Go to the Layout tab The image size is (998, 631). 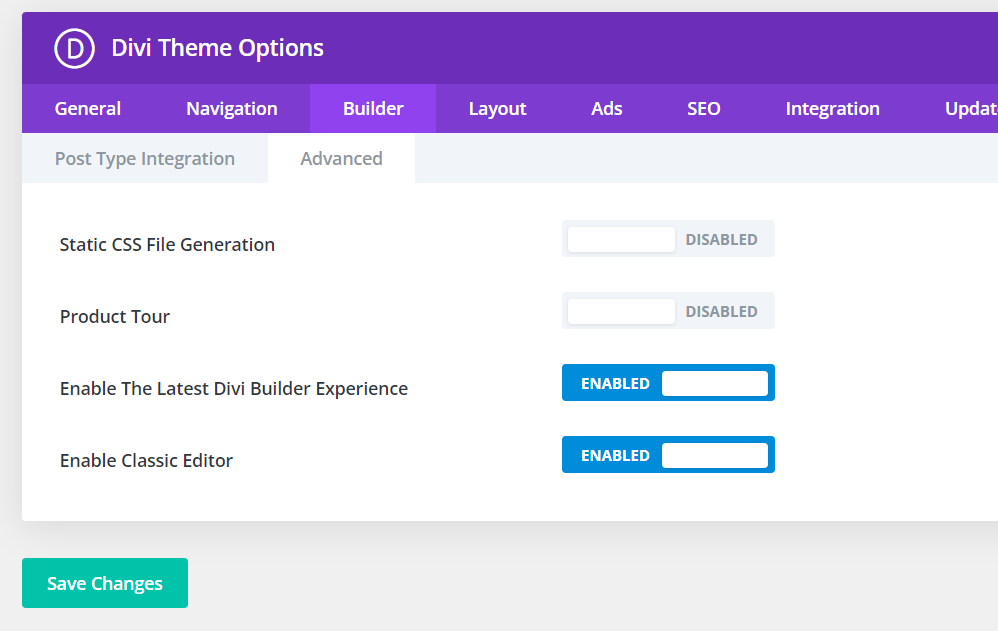[497, 109]
